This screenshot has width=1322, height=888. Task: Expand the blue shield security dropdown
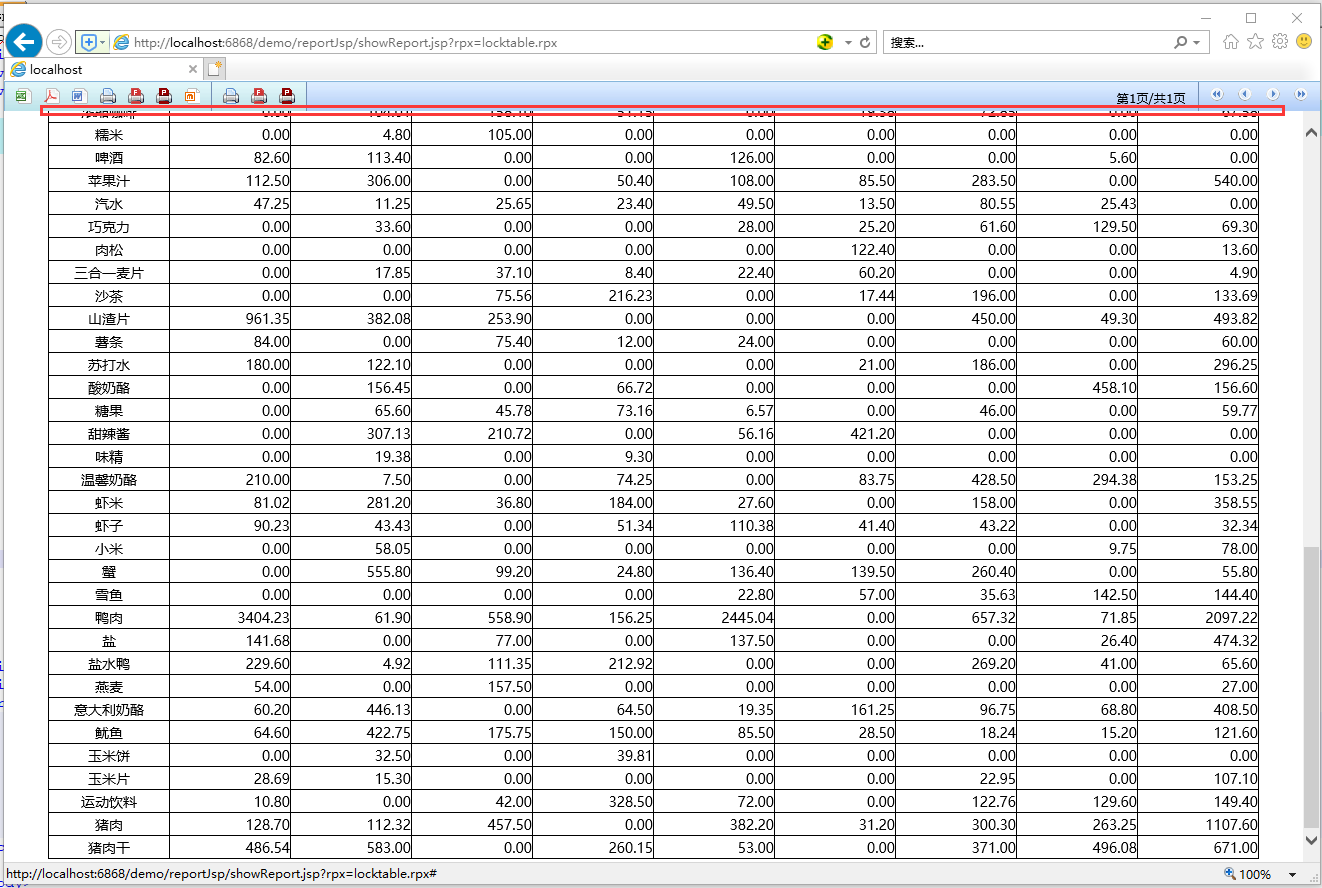click(102, 42)
